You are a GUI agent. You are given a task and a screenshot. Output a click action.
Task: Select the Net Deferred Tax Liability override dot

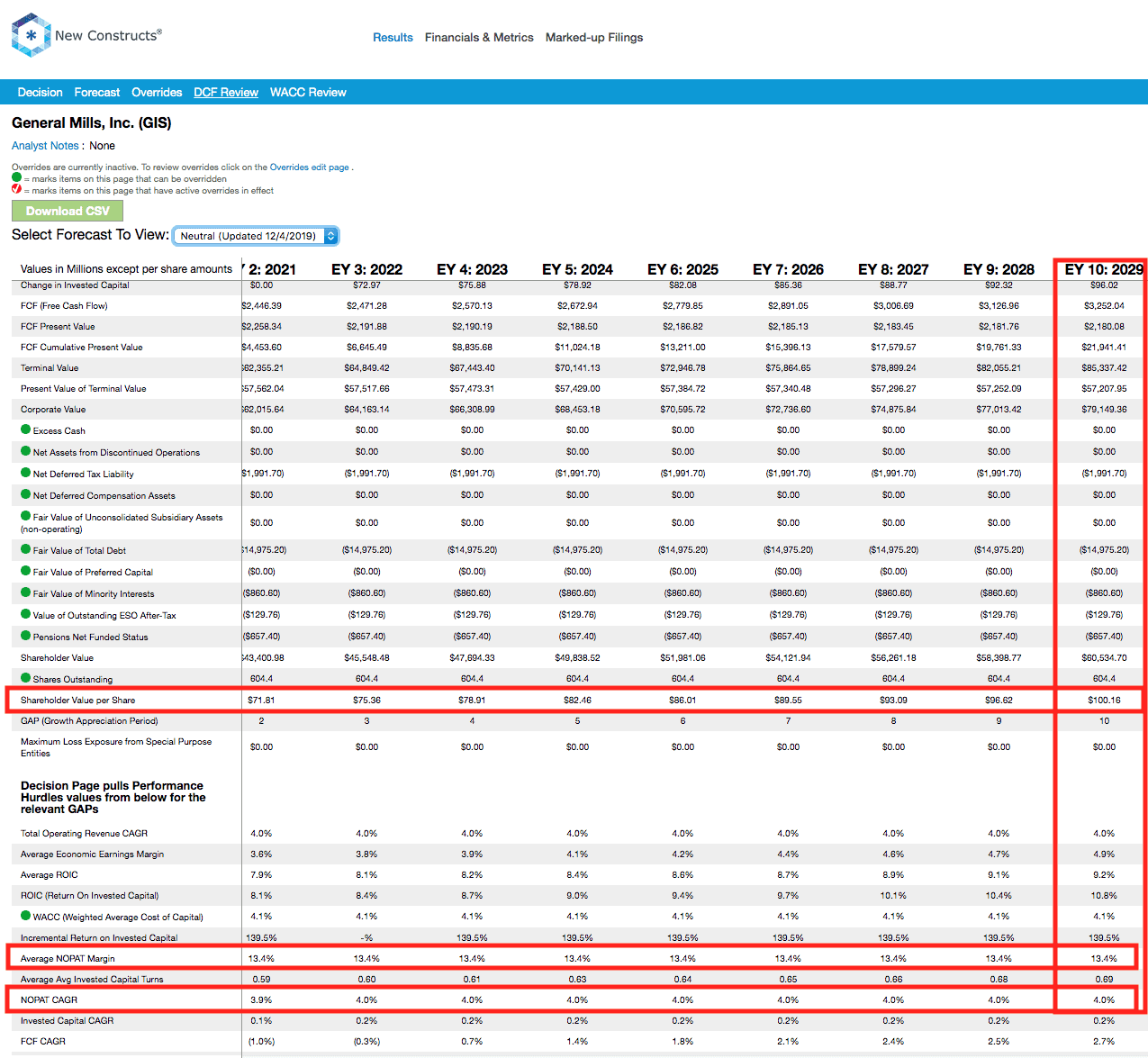point(26,473)
